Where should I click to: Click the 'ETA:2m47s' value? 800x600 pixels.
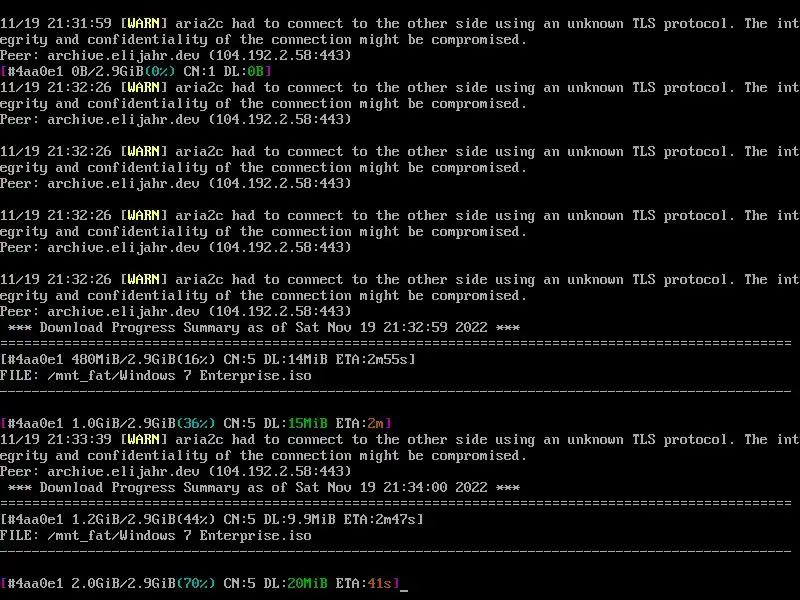click(x=380, y=519)
